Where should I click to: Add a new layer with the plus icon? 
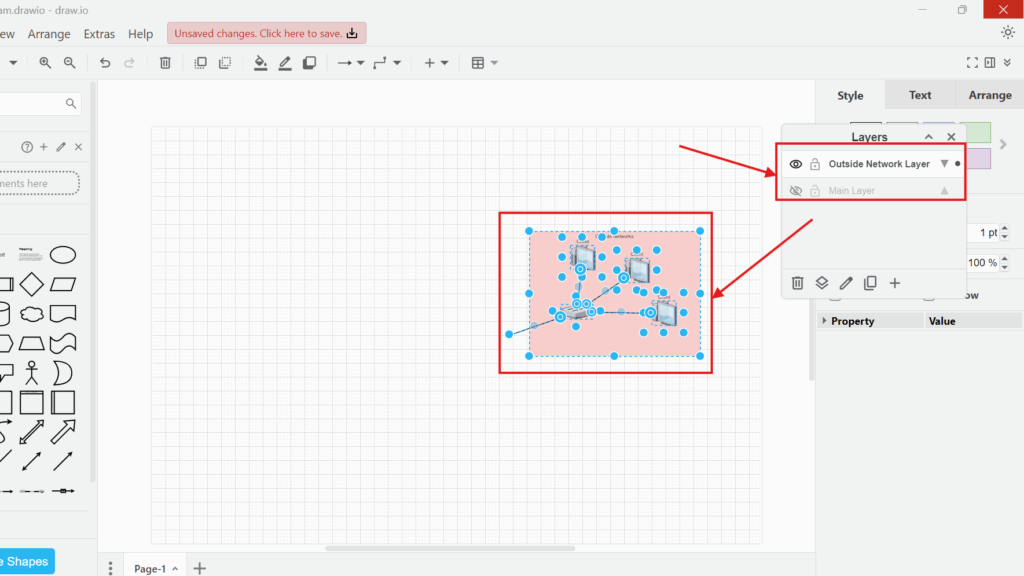coord(895,283)
